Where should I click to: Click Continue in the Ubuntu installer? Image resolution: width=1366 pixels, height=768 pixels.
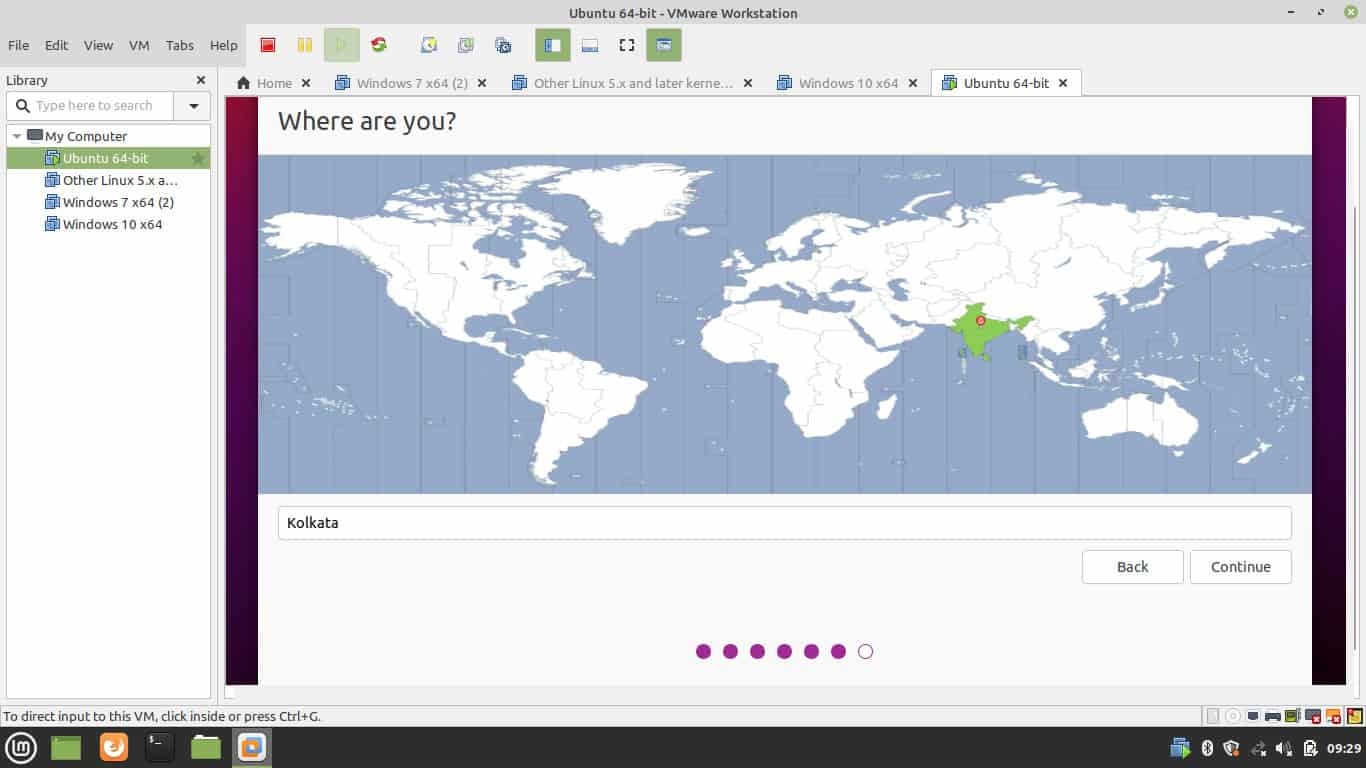pos(1240,567)
